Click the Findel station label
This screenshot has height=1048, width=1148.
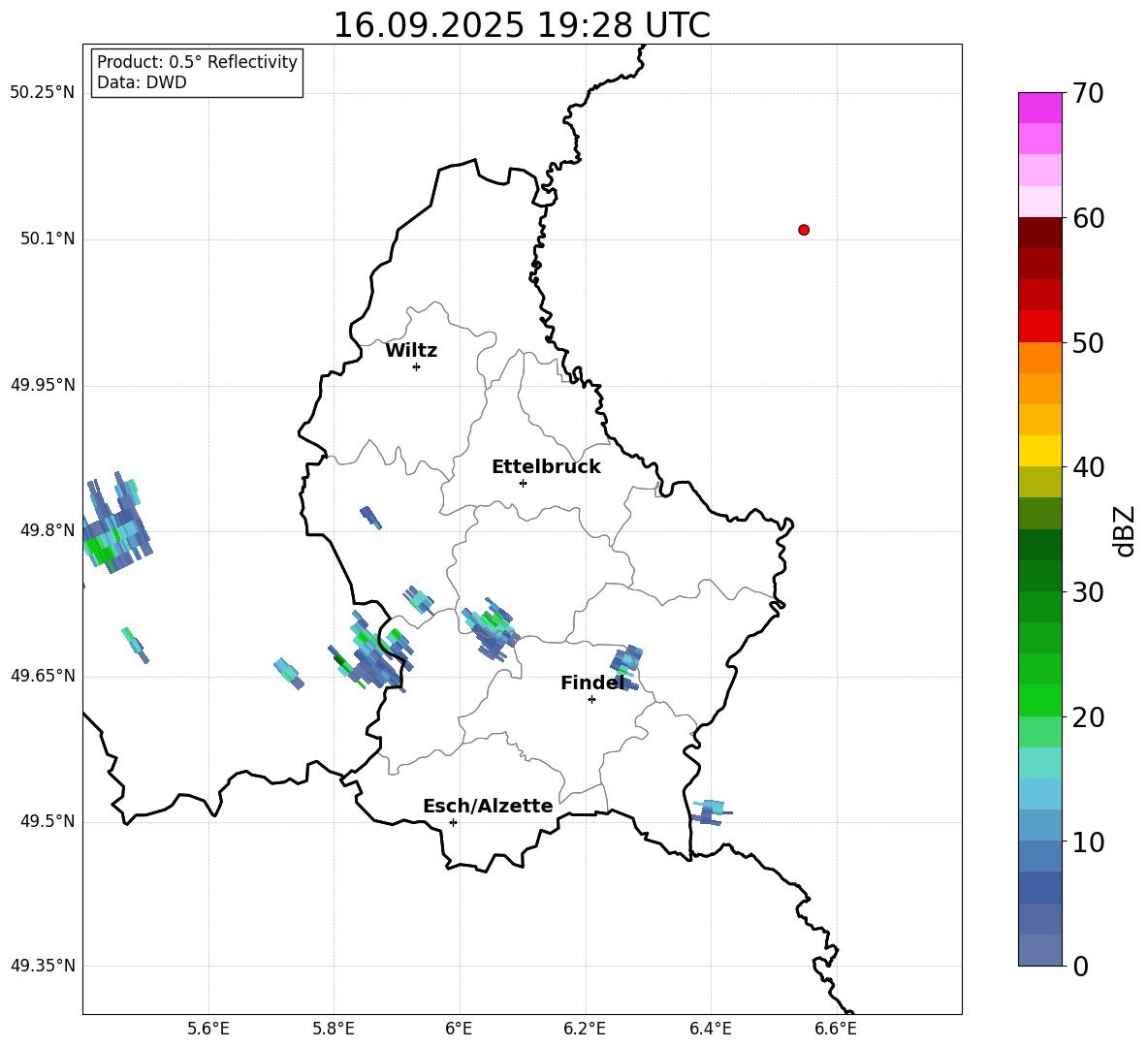pyautogui.click(x=591, y=683)
